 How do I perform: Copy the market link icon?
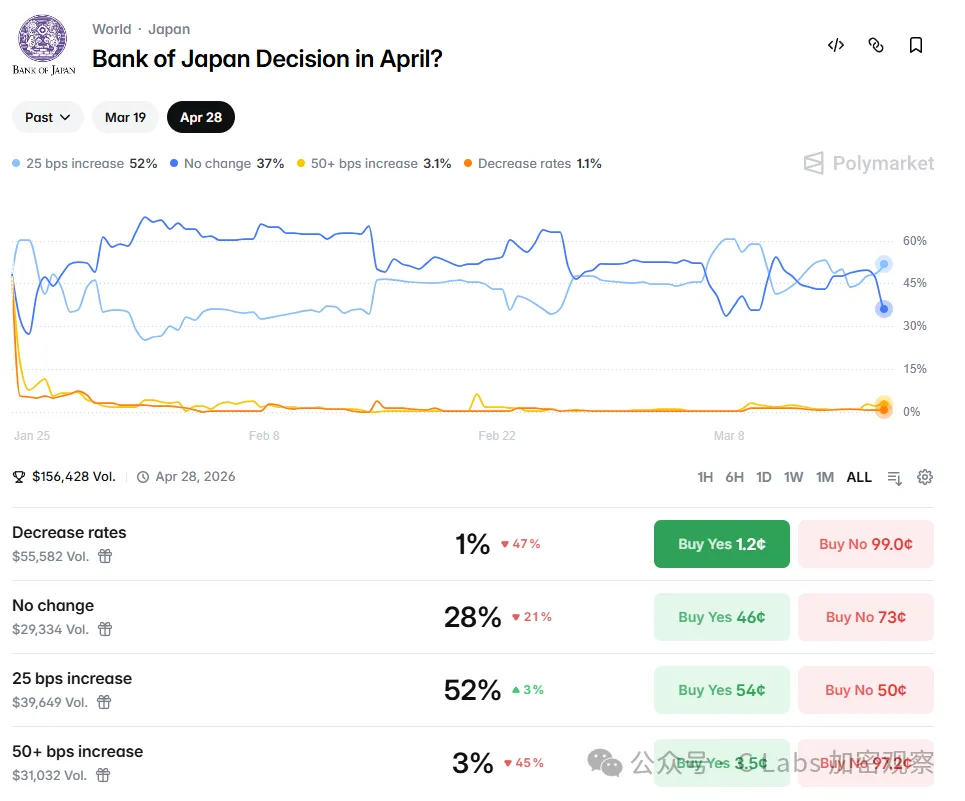click(x=876, y=45)
